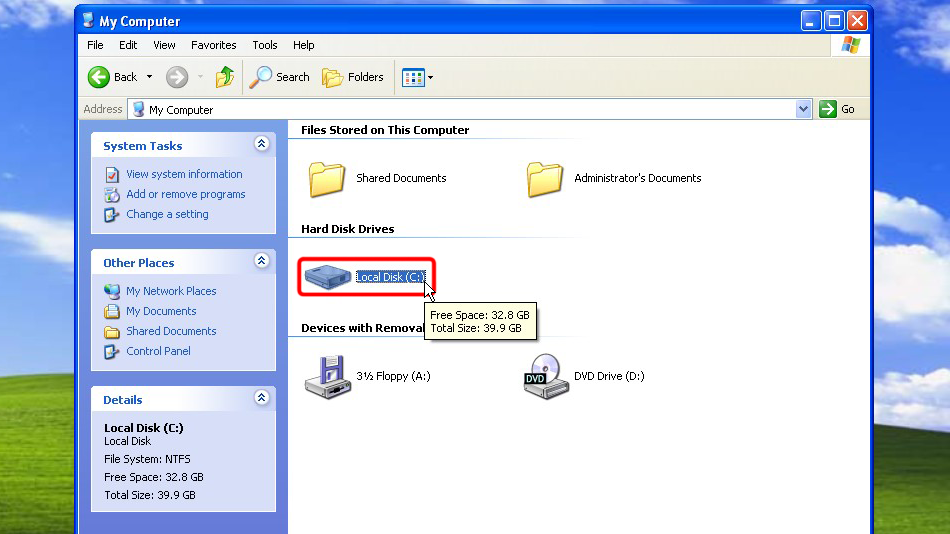This screenshot has height=534, width=950.
Task: Click the Up folder toolbar icon
Action: tap(225, 77)
